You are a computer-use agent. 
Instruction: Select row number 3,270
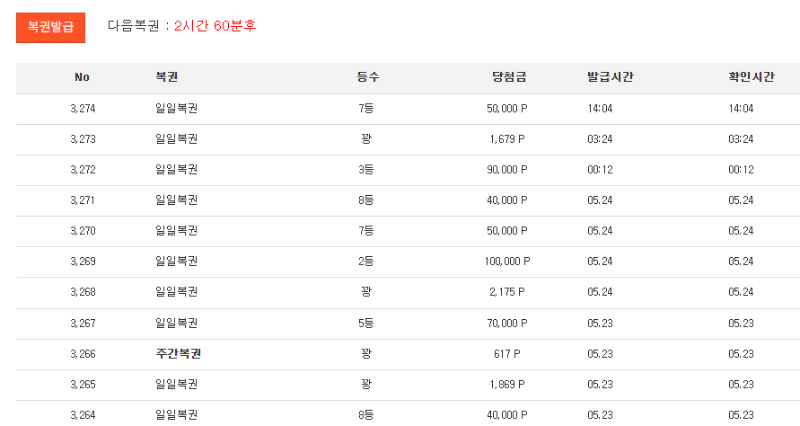click(83, 231)
